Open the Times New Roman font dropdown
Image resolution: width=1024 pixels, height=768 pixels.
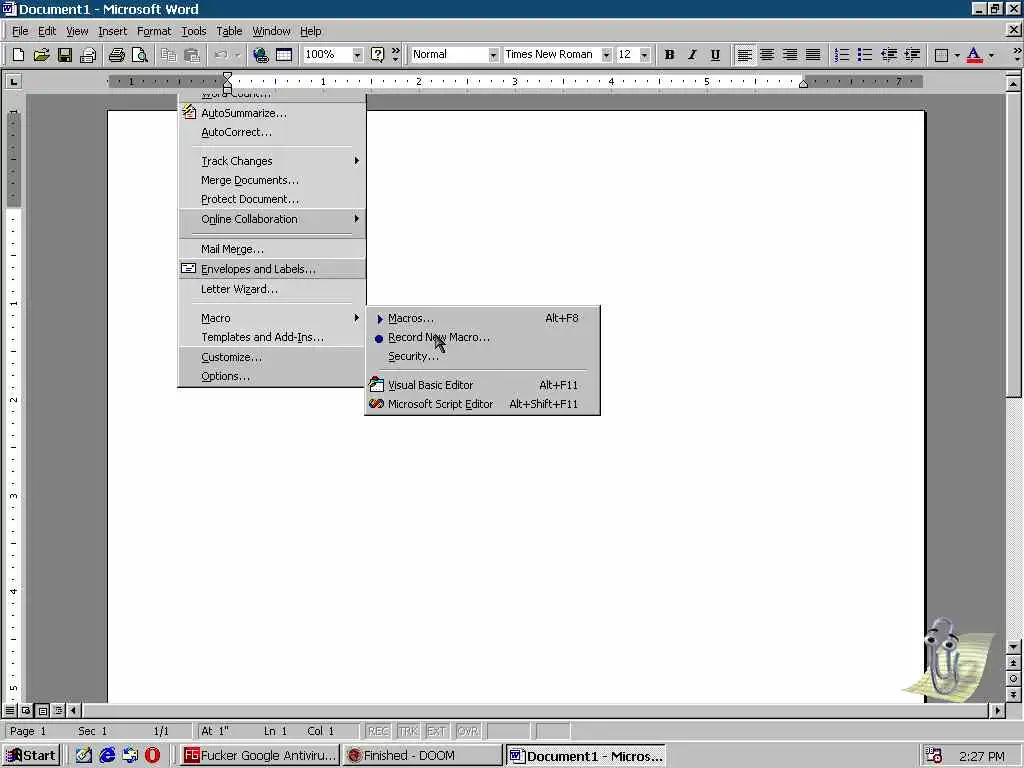[x=606, y=55]
